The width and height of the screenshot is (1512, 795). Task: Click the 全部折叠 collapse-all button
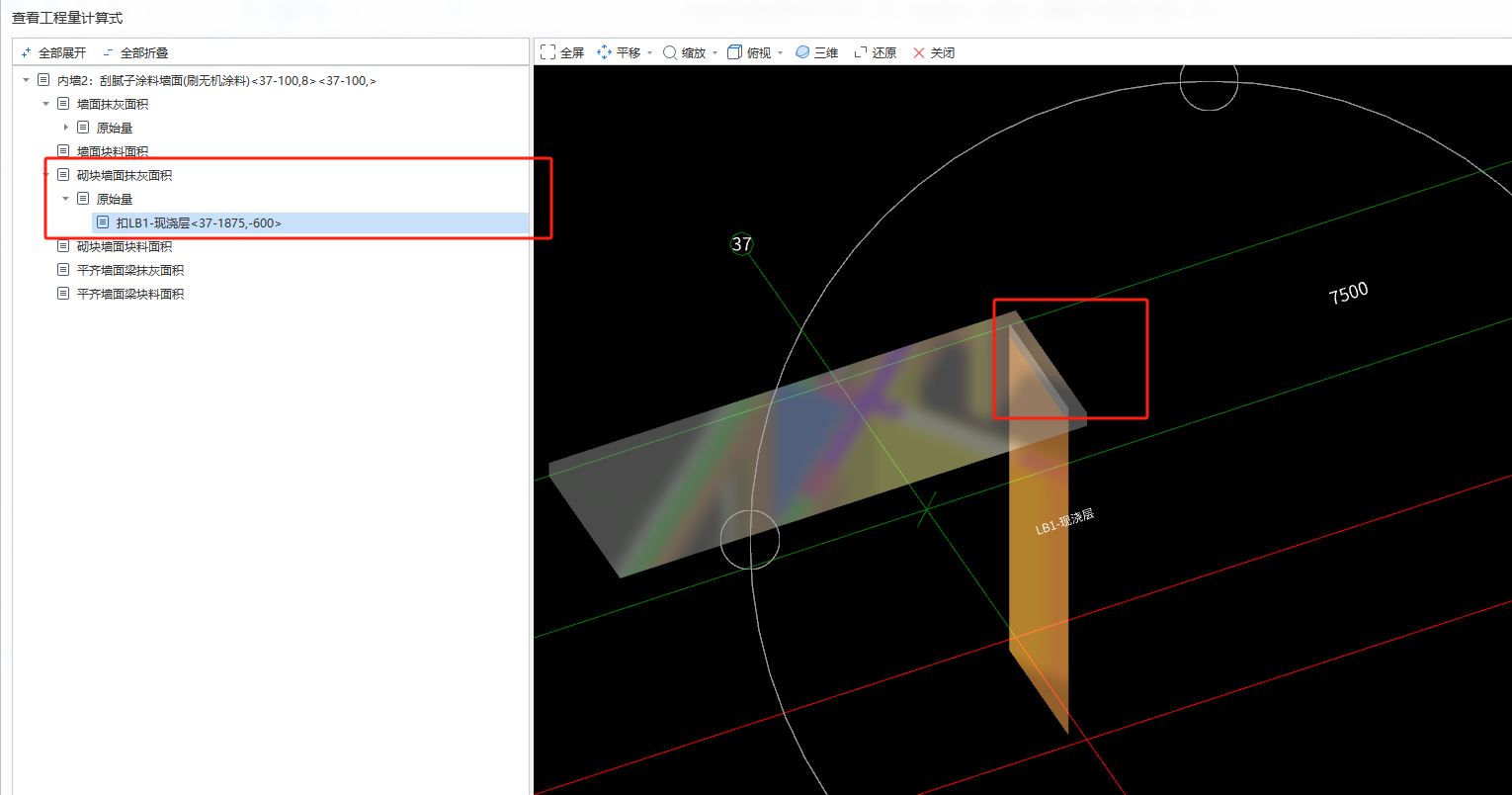[135, 52]
